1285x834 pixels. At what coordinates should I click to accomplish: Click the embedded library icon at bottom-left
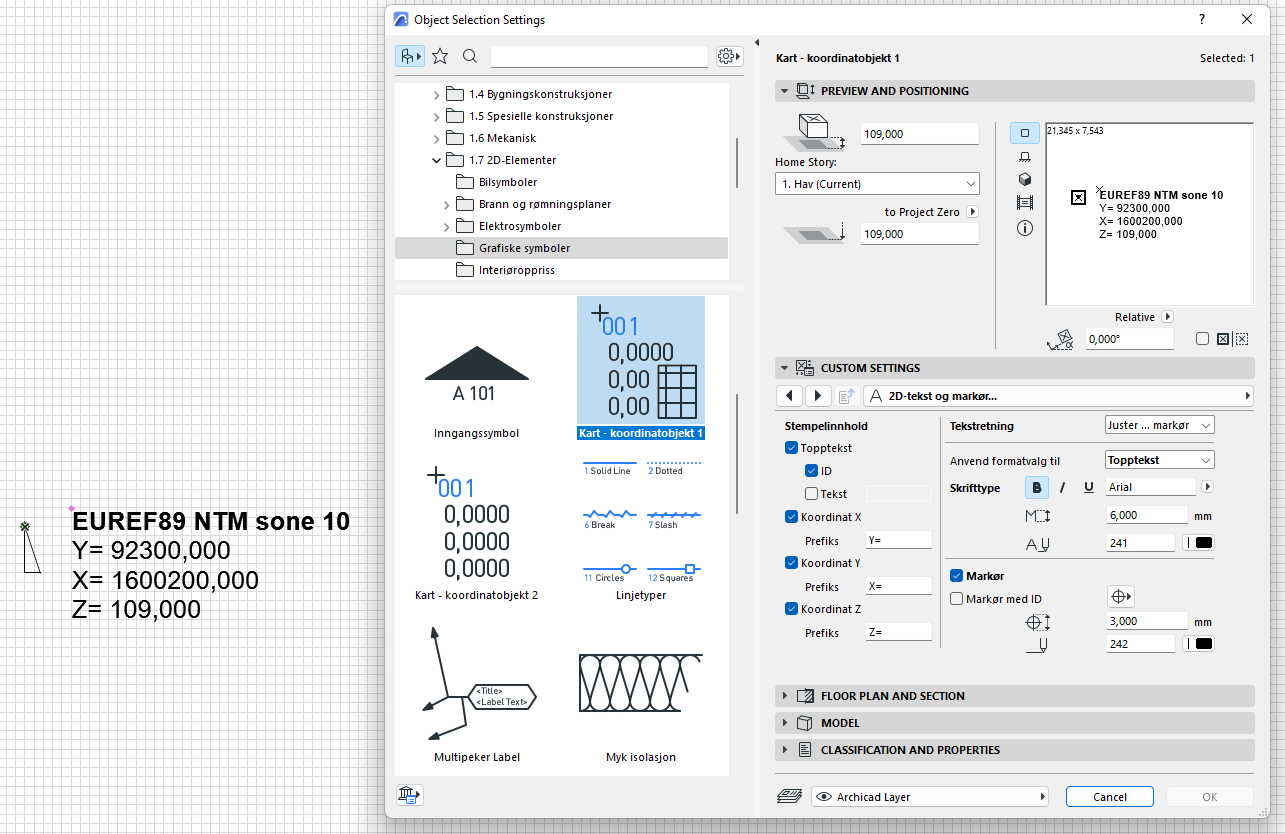point(410,796)
